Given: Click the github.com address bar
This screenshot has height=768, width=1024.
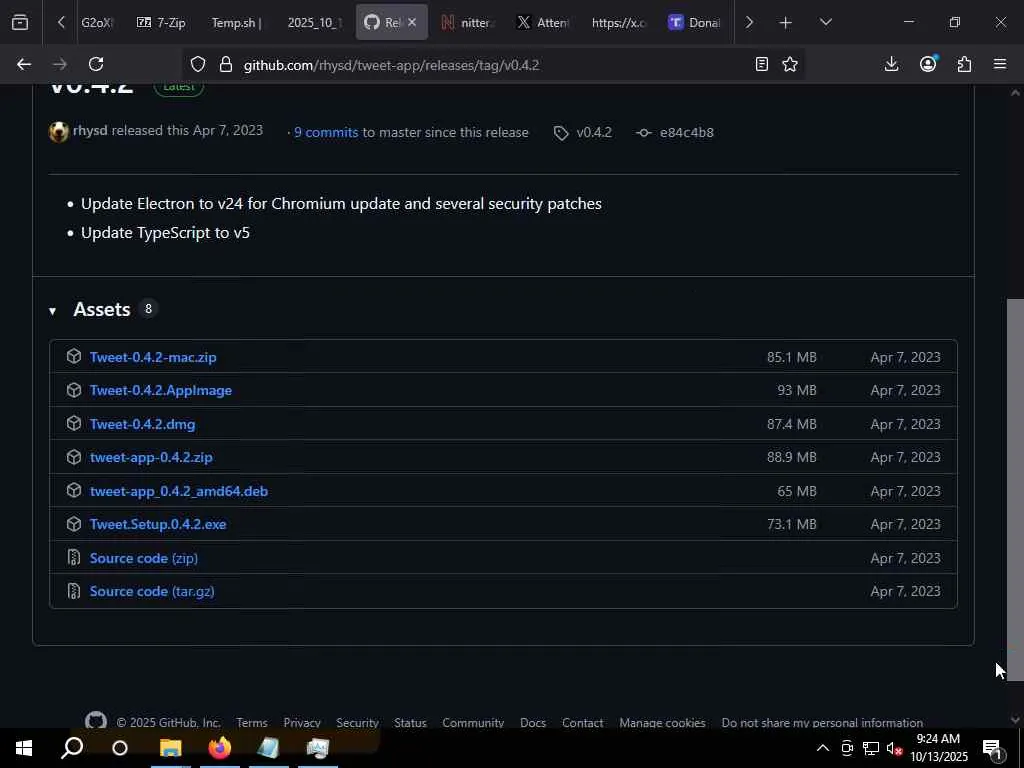Looking at the screenshot, I should (493, 65).
